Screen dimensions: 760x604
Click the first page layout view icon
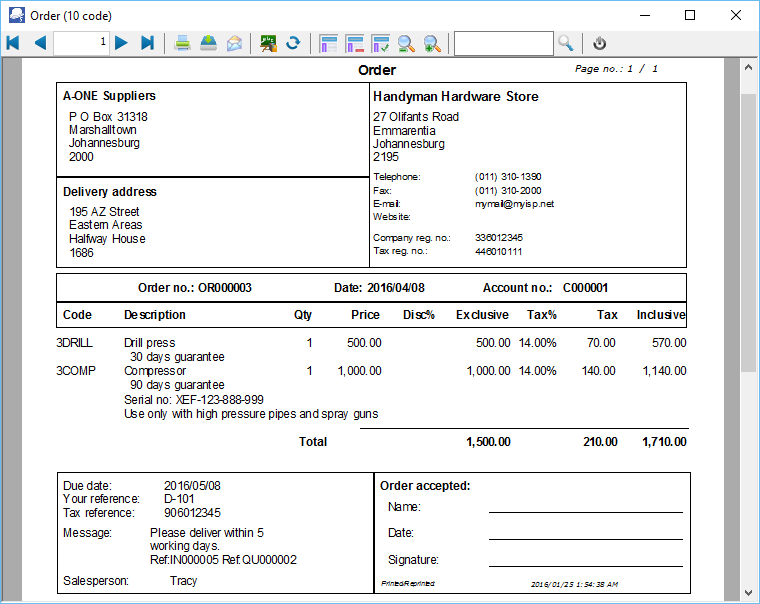point(328,43)
